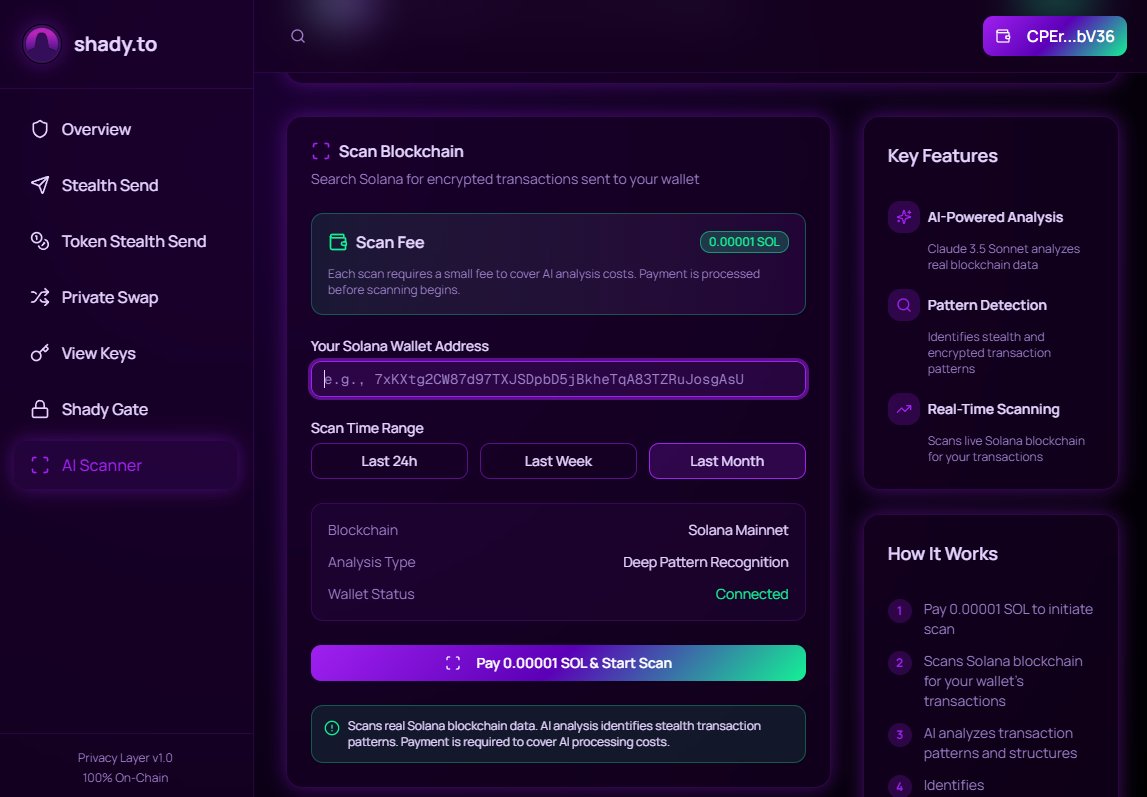Click 100% On-Chain footer text
This screenshot has width=1147, height=797.
pos(125,778)
